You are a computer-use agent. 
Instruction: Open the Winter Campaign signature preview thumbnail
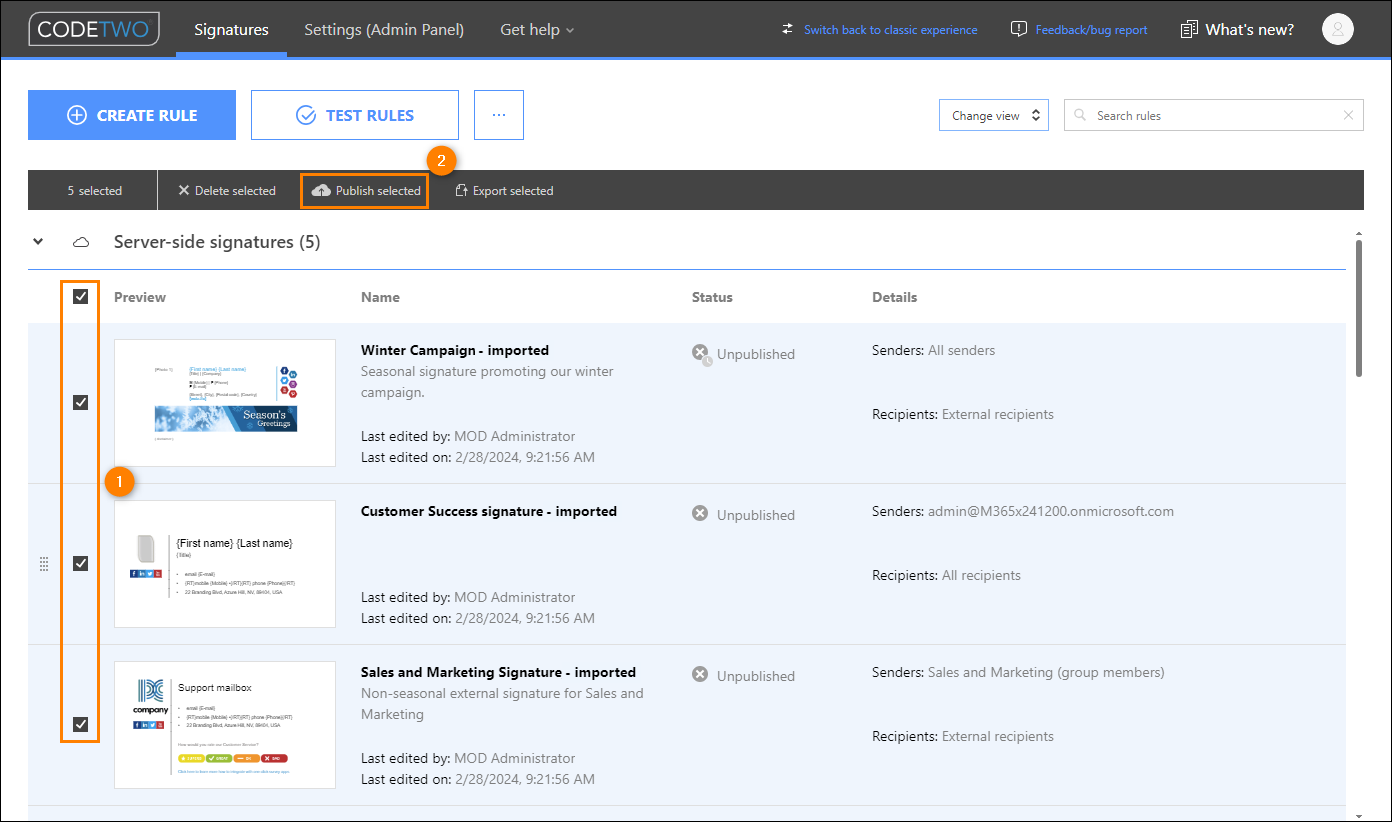pyautogui.click(x=225, y=403)
